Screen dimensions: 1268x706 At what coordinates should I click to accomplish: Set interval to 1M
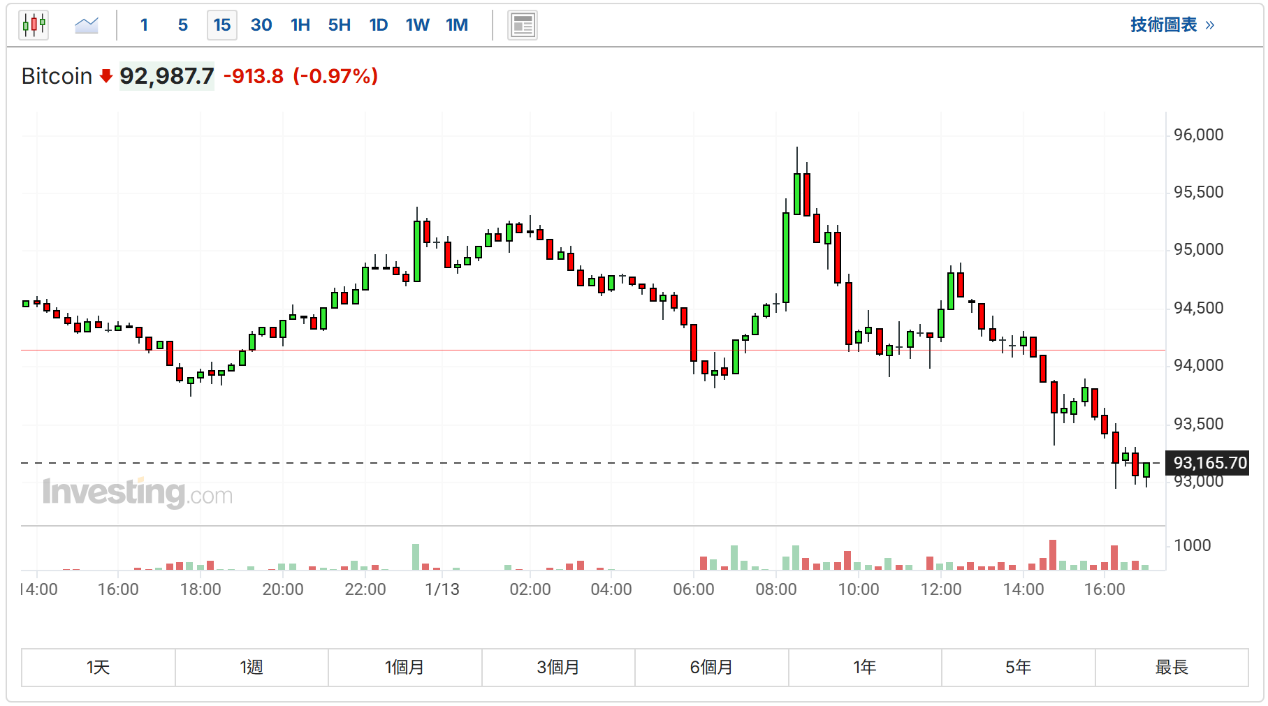[x=457, y=25]
